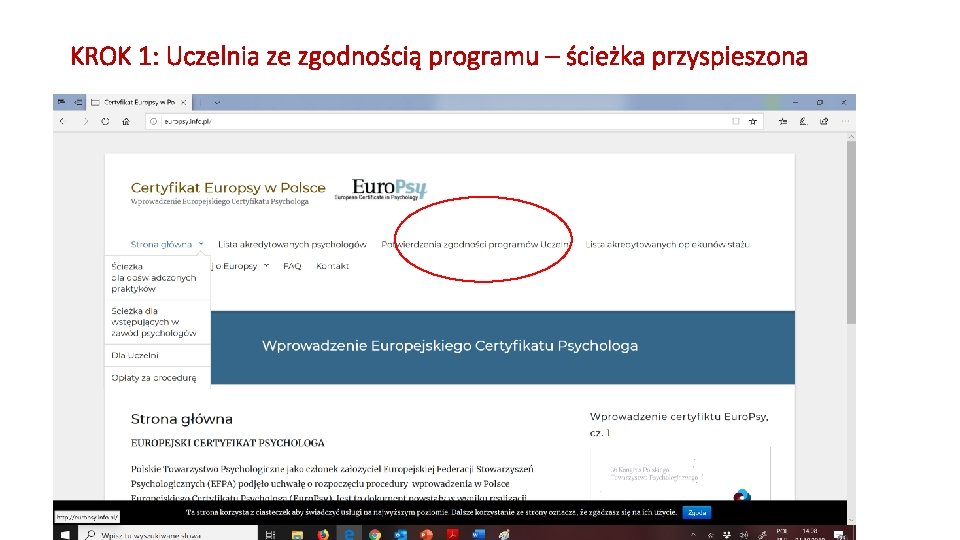Viewport: 960px width, 540px height.
Task: Open the favorites hub icon
Action: (783, 121)
